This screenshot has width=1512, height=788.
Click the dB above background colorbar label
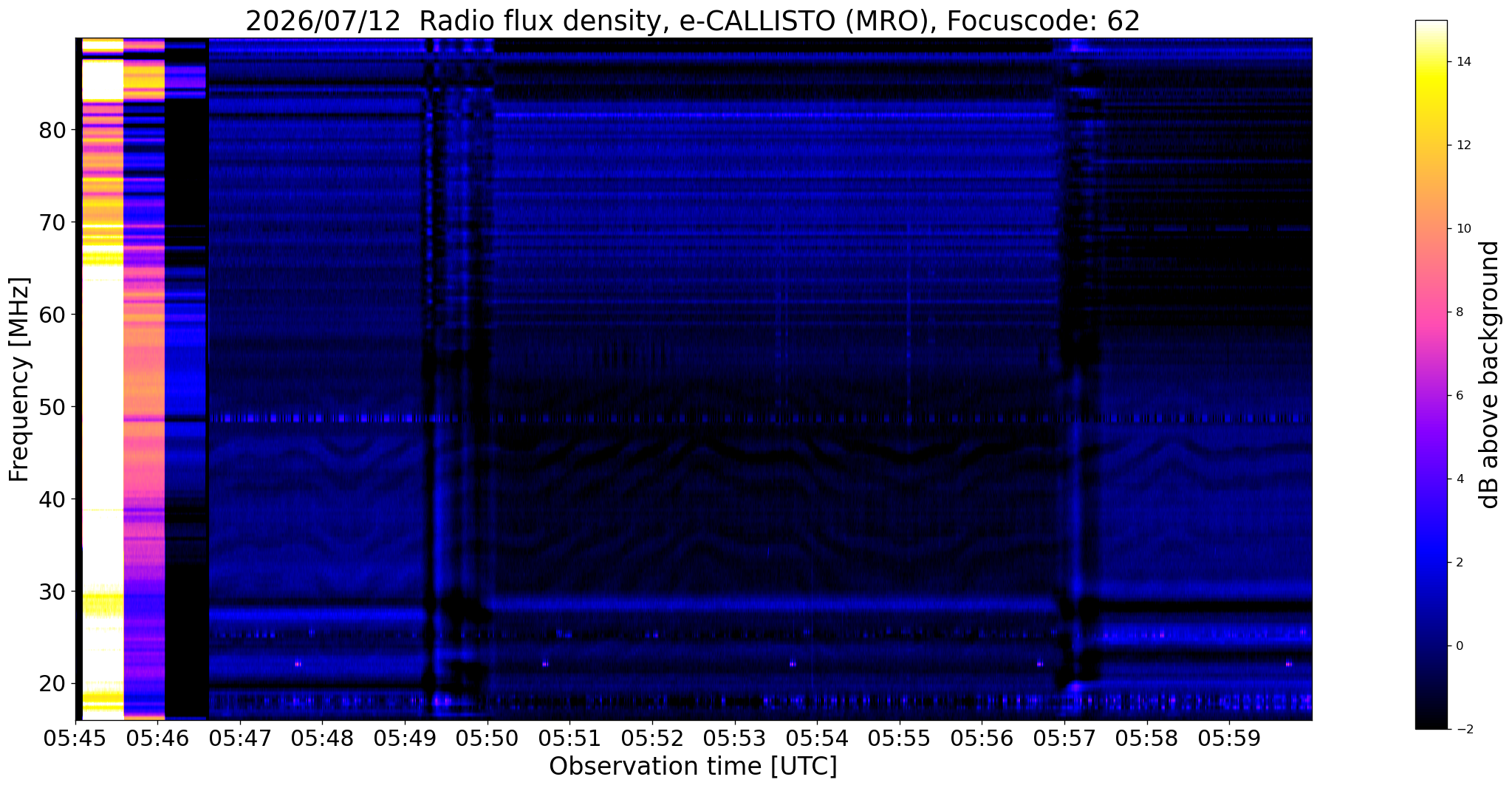[x=1490, y=374]
